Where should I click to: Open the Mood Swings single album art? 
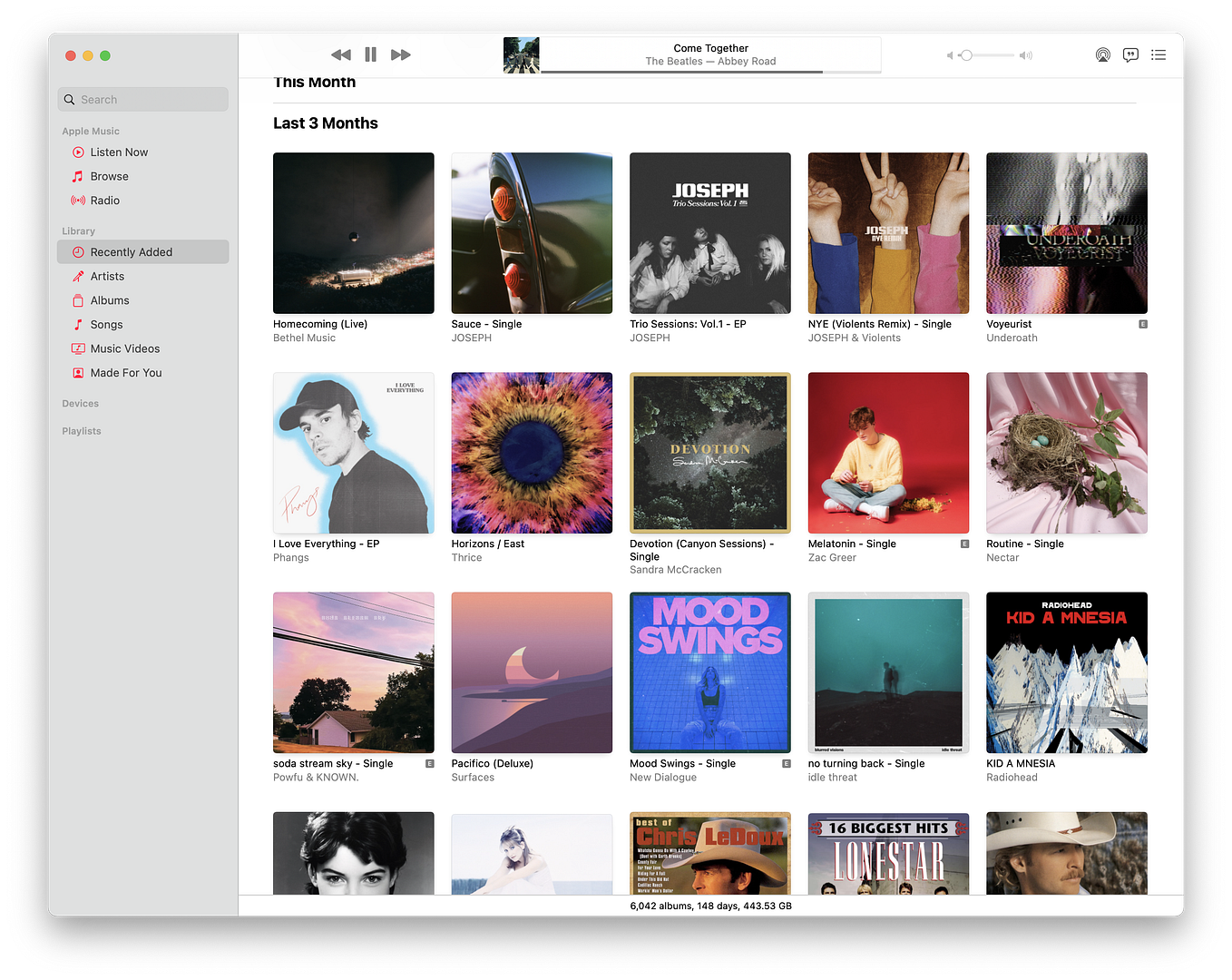pyautogui.click(x=709, y=672)
